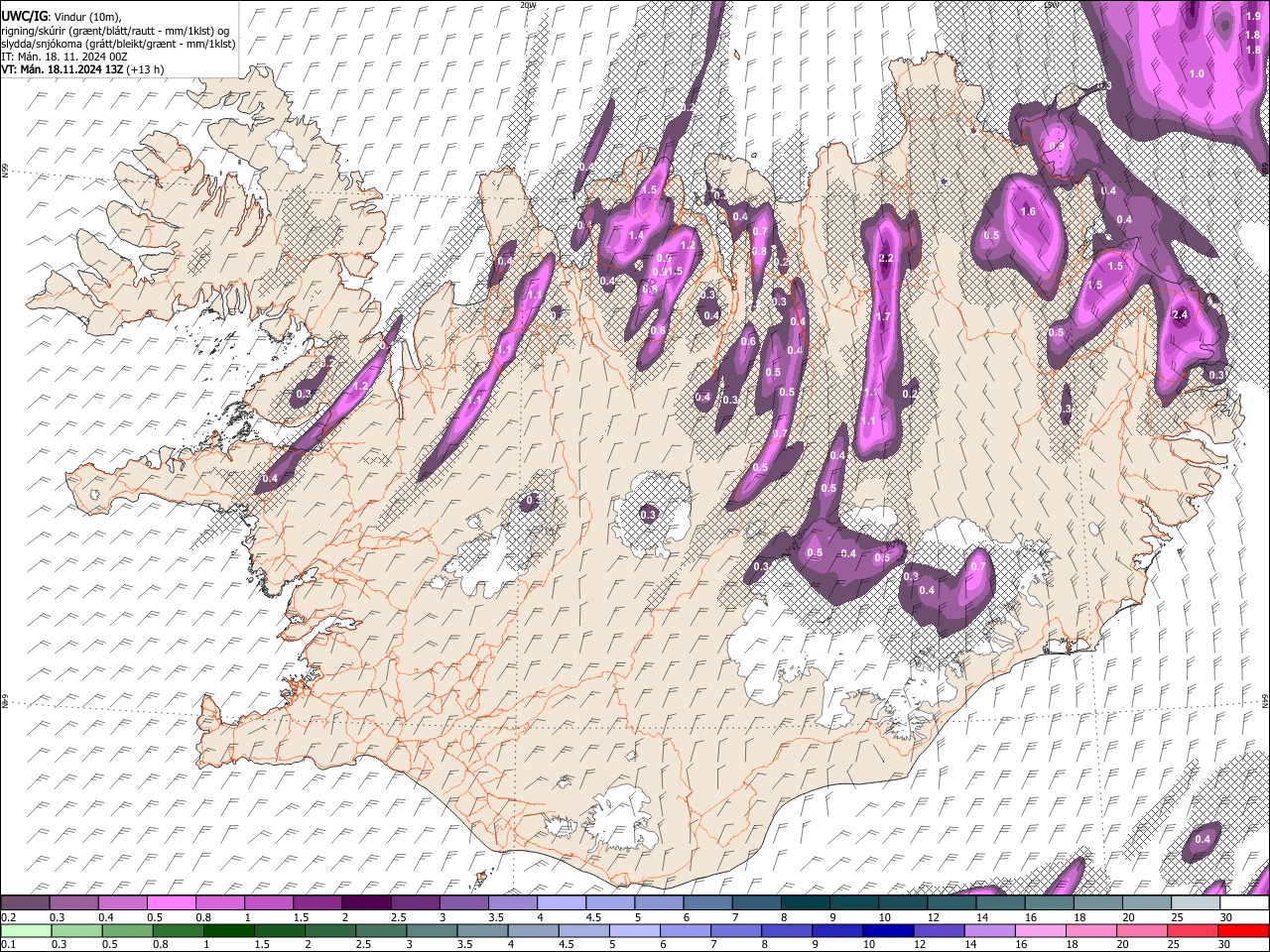1270x952 pixels.
Task: Click the "0.2" label in the upper legend
Action: pos(8,917)
